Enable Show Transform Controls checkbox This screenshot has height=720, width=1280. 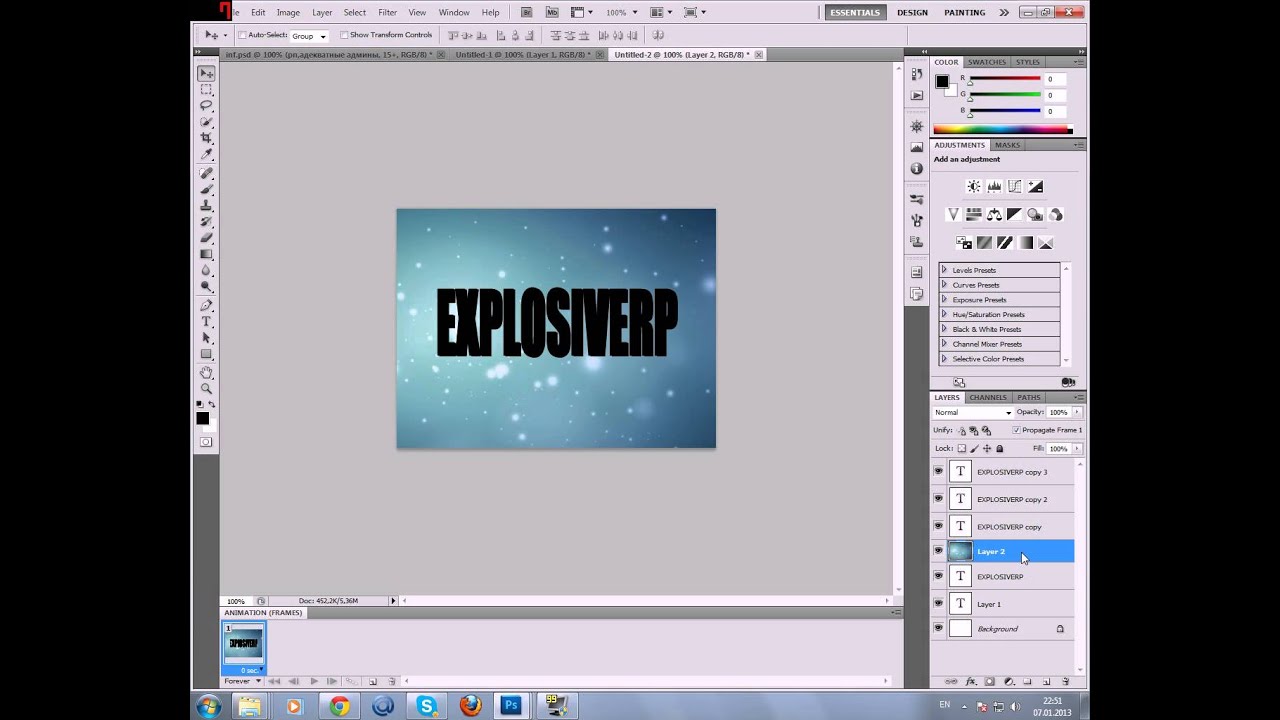344,35
